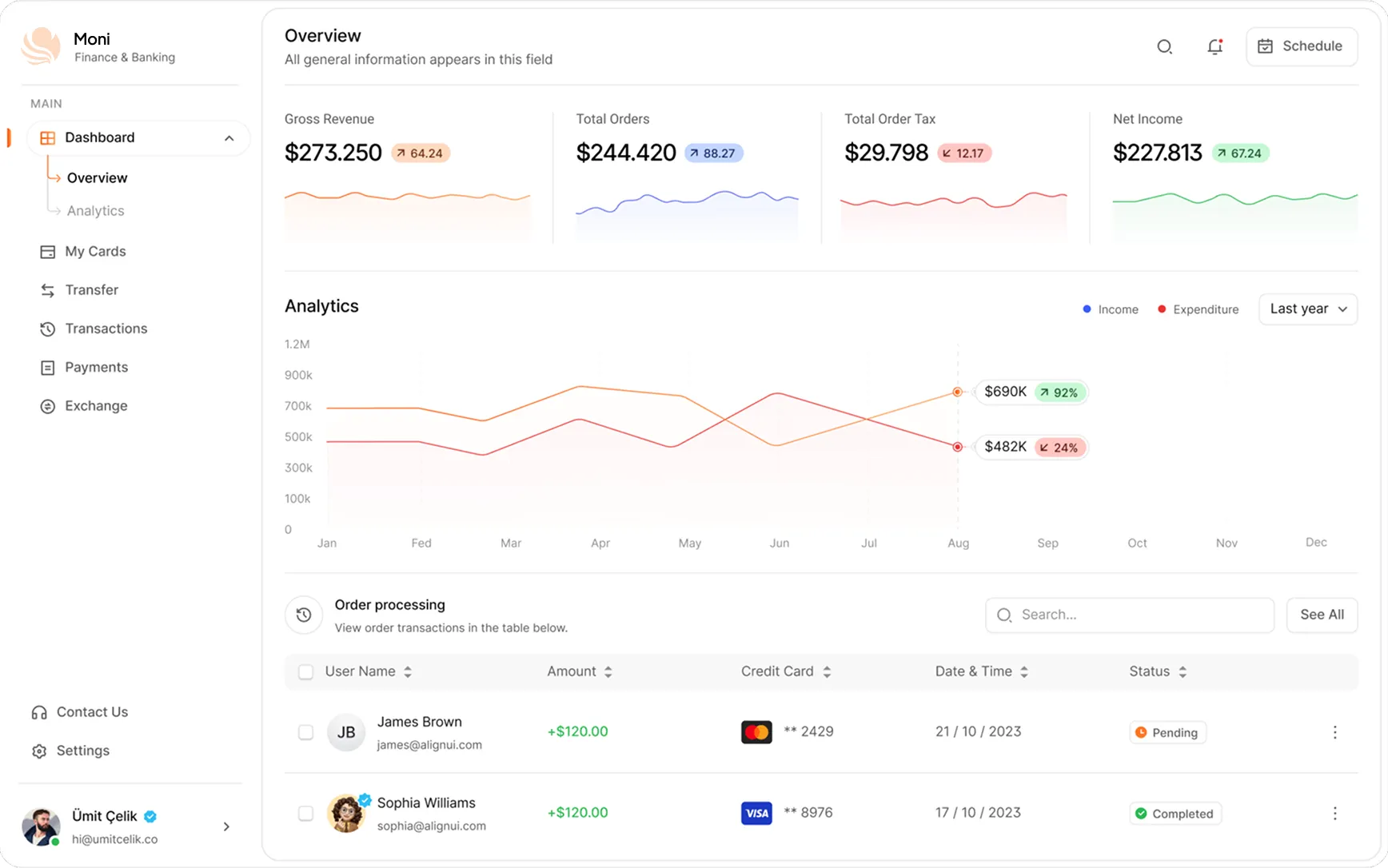Expand the profile options for Ümit Çelik

point(226,826)
